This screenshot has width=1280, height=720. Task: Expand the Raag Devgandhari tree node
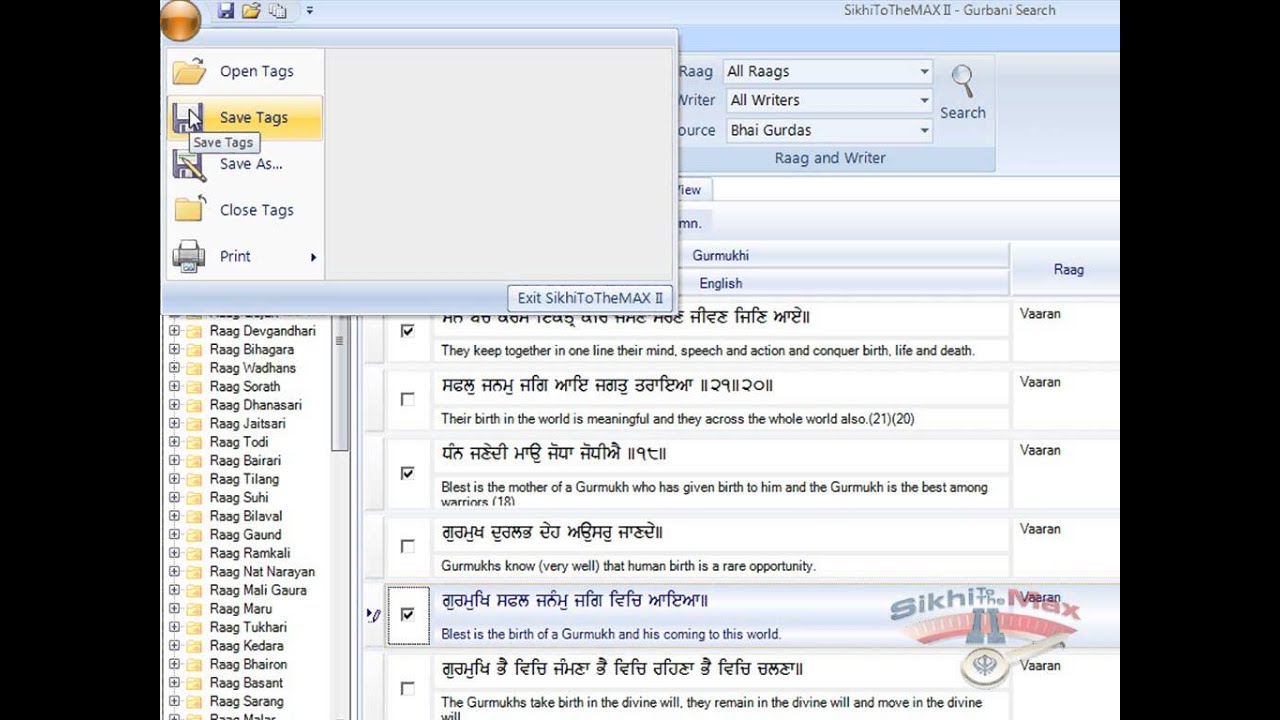pos(174,331)
